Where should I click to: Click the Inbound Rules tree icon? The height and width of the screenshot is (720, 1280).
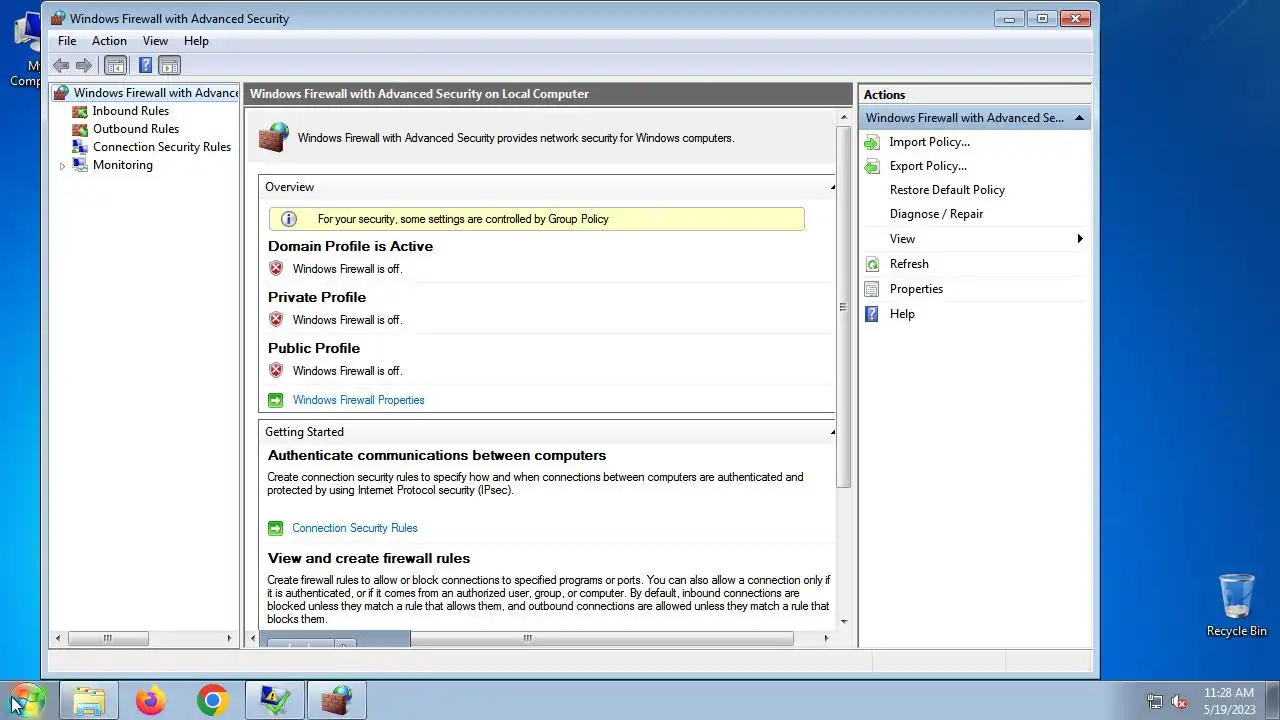tap(80, 111)
